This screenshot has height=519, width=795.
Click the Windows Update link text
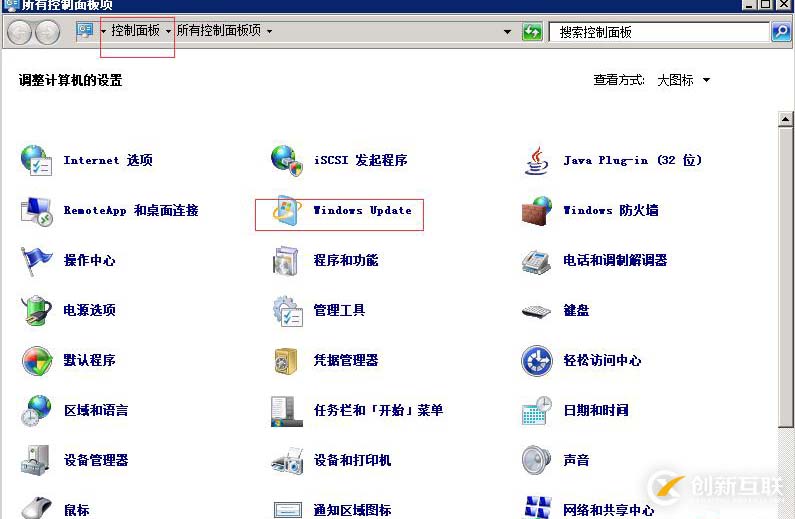[x=363, y=210]
